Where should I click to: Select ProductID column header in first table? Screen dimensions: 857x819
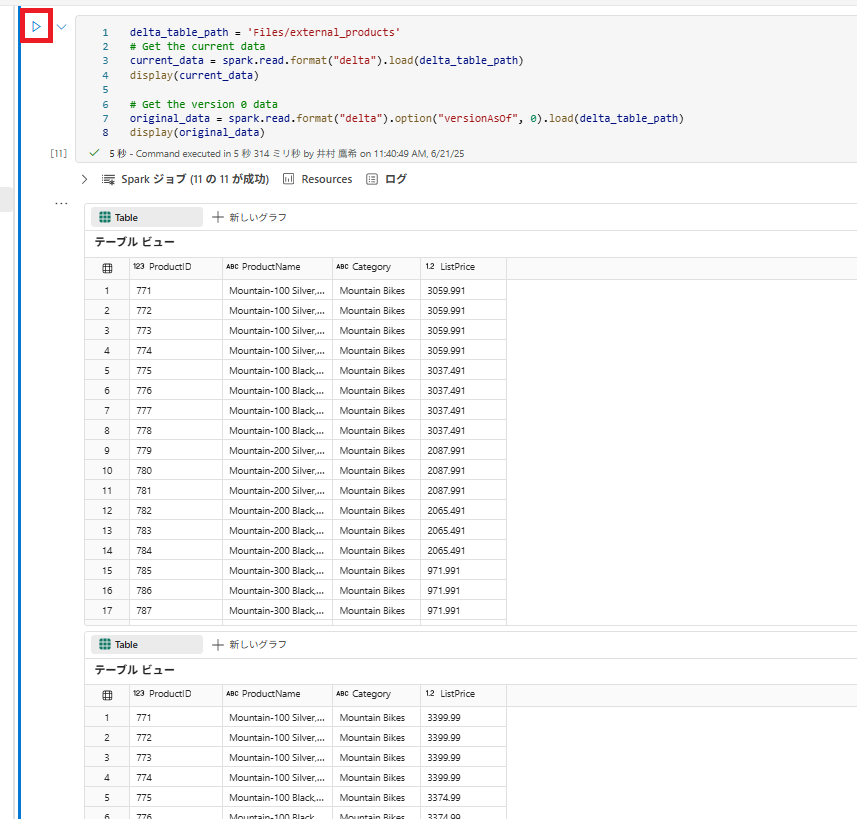(x=176, y=267)
